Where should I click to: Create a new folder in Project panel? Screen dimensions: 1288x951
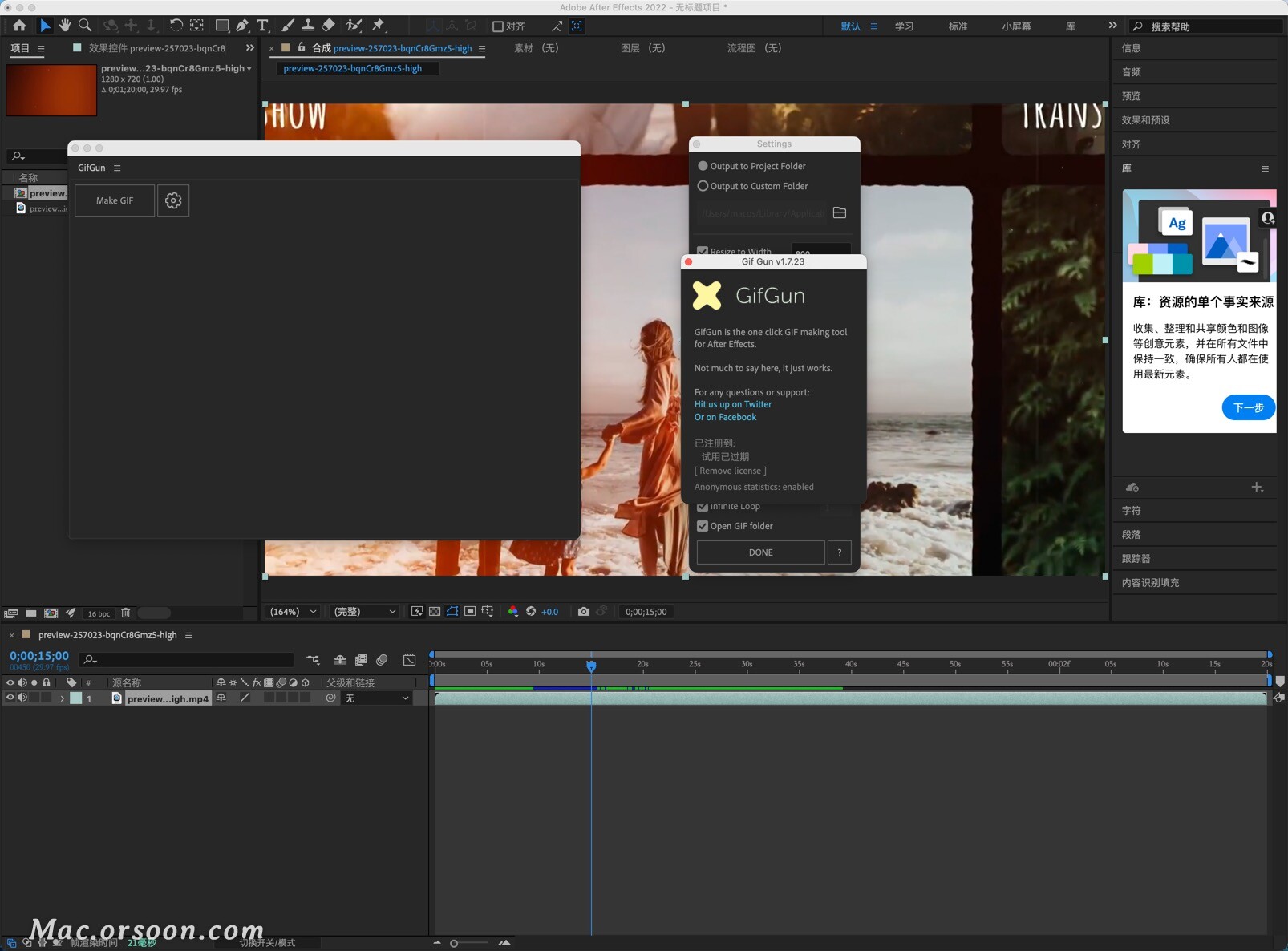[30, 613]
